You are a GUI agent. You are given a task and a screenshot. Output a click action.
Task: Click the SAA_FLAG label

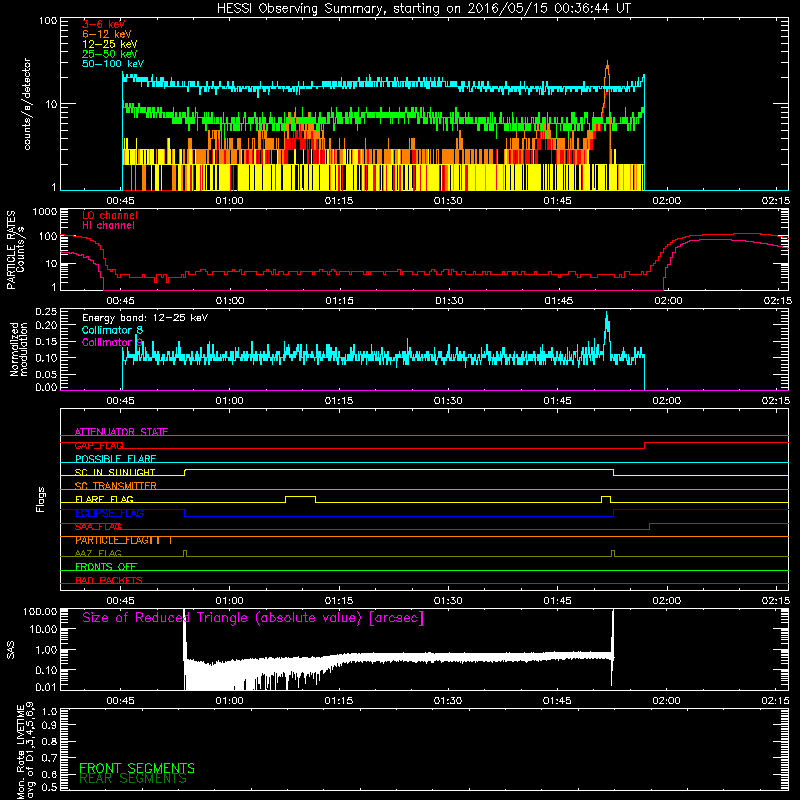point(98,527)
